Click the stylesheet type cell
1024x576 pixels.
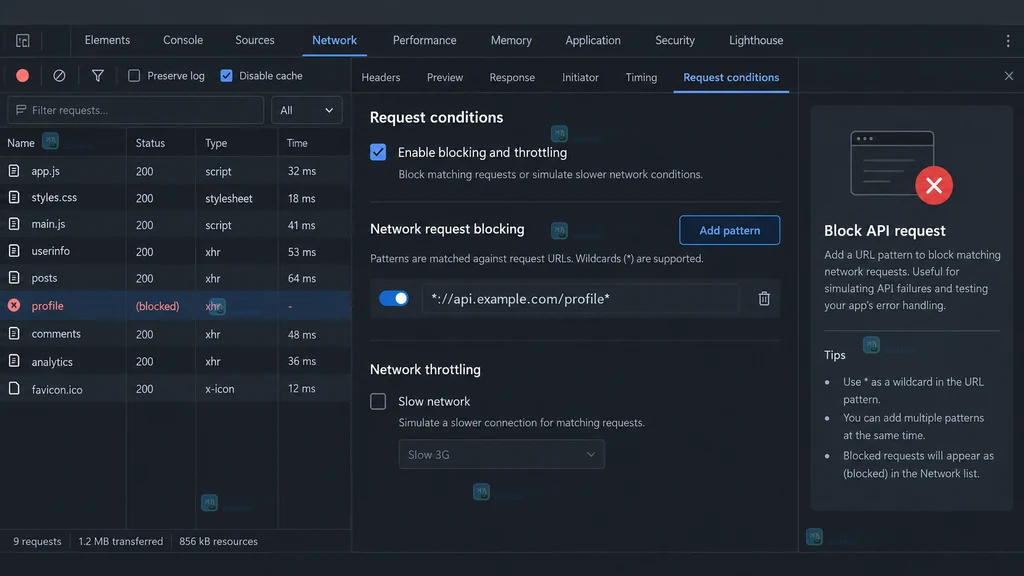(x=229, y=198)
